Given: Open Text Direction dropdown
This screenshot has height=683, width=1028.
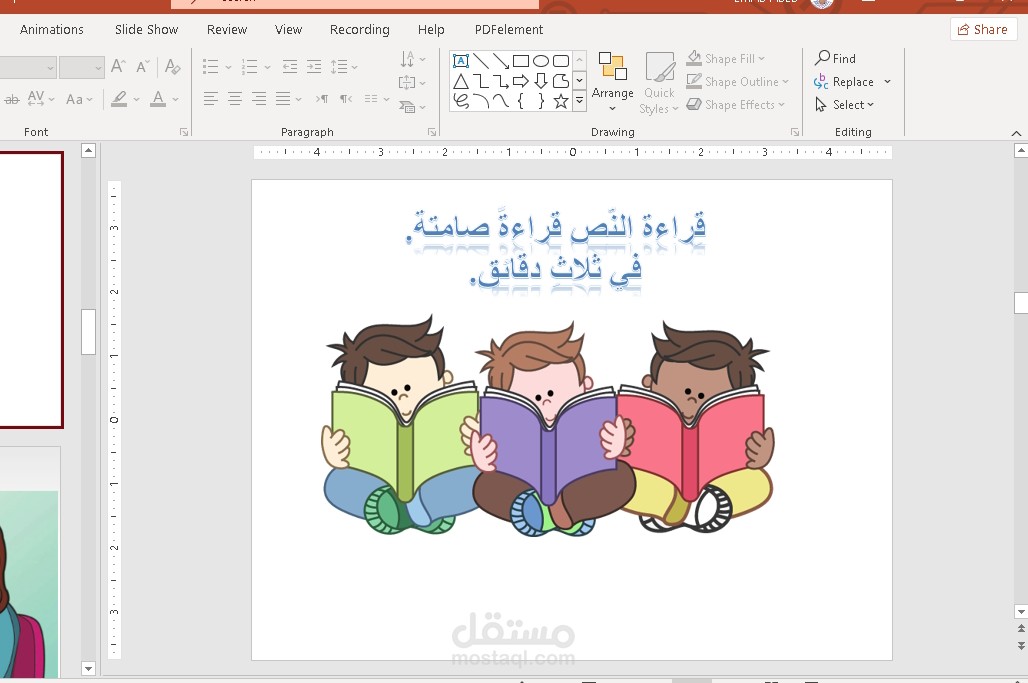Looking at the screenshot, I should [413, 60].
